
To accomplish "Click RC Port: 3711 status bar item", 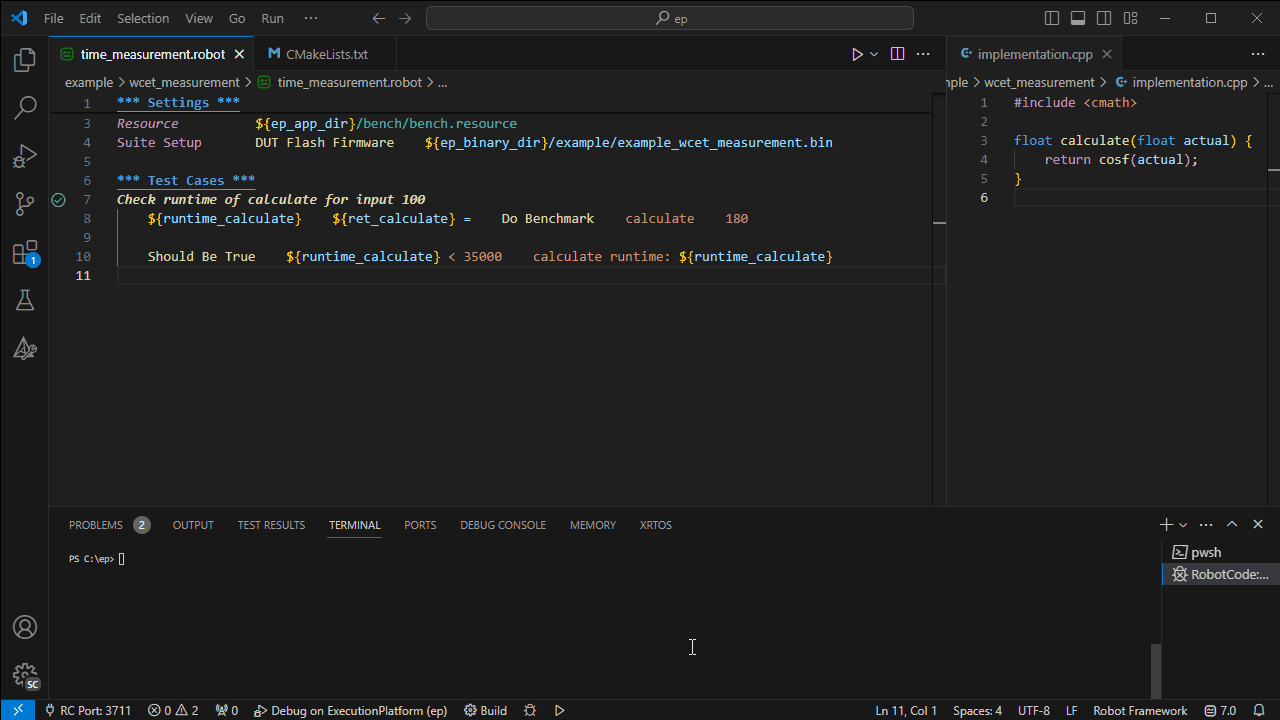I will tap(88, 710).
